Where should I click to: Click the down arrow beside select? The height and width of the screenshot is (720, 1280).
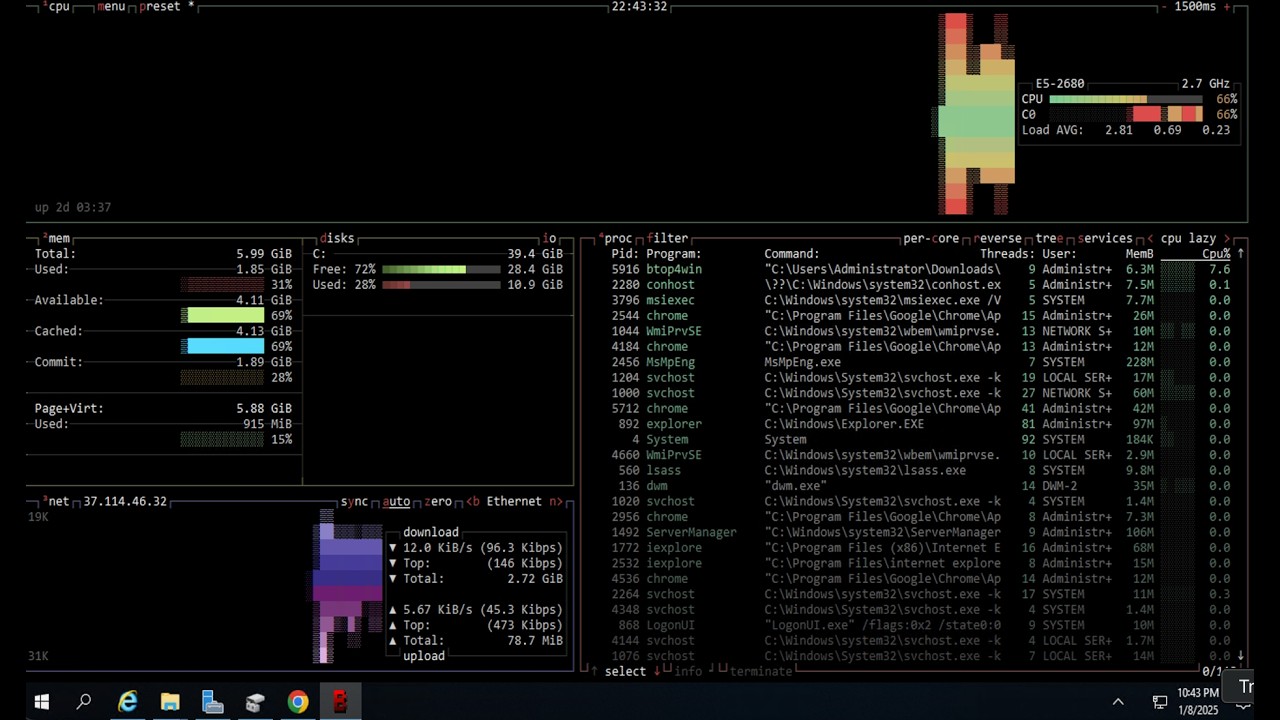click(657, 672)
